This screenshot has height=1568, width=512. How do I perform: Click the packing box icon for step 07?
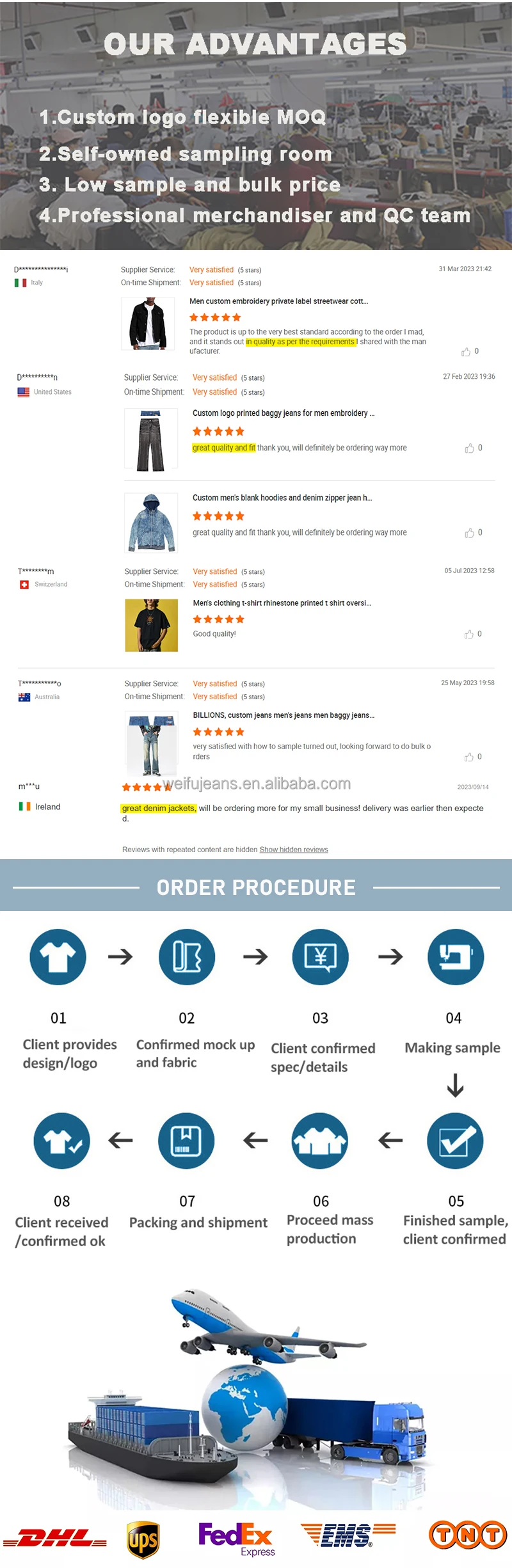tap(186, 1140)
